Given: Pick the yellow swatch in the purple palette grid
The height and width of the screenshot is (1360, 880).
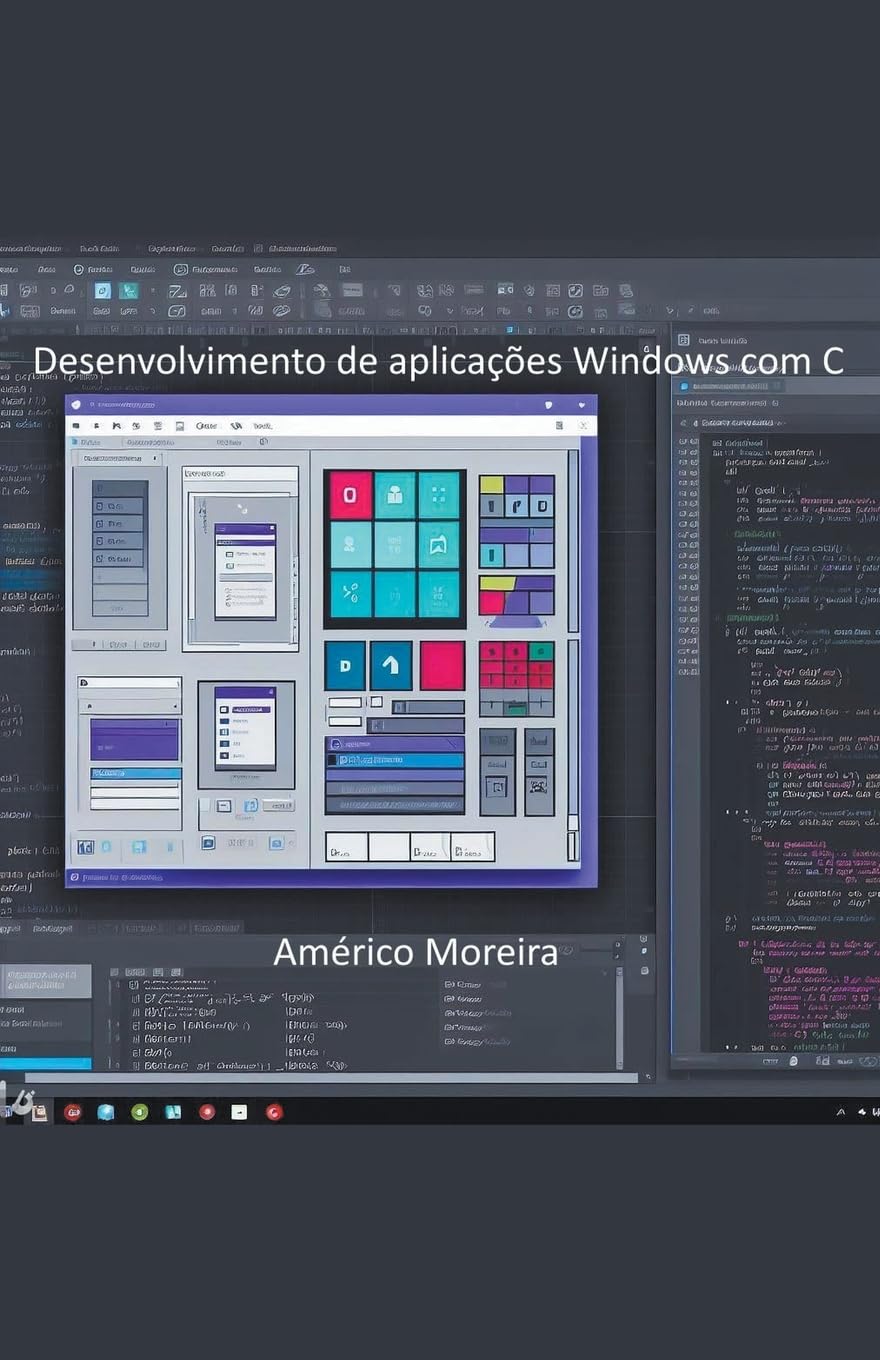Looking at the screenshot, I should point(491,484).
